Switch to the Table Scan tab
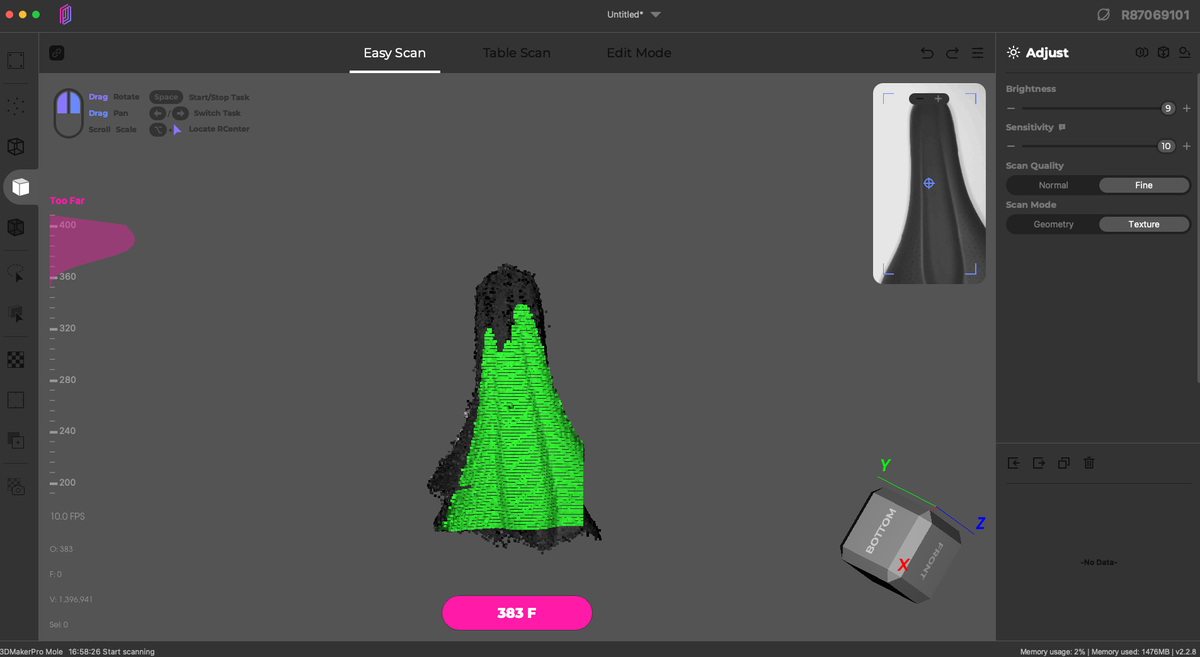1200x657 pixels. [x=516, y=53]
